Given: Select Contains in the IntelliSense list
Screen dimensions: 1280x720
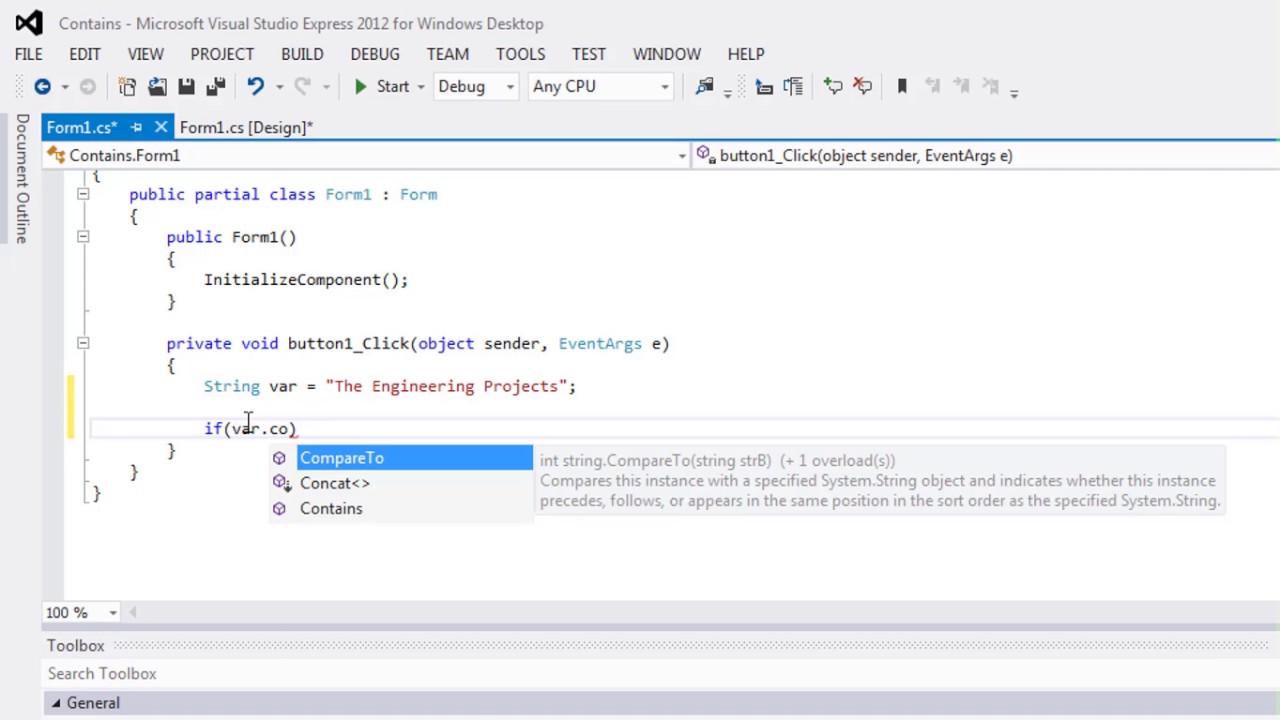Looking at the screenshot, I should [401, 508].
